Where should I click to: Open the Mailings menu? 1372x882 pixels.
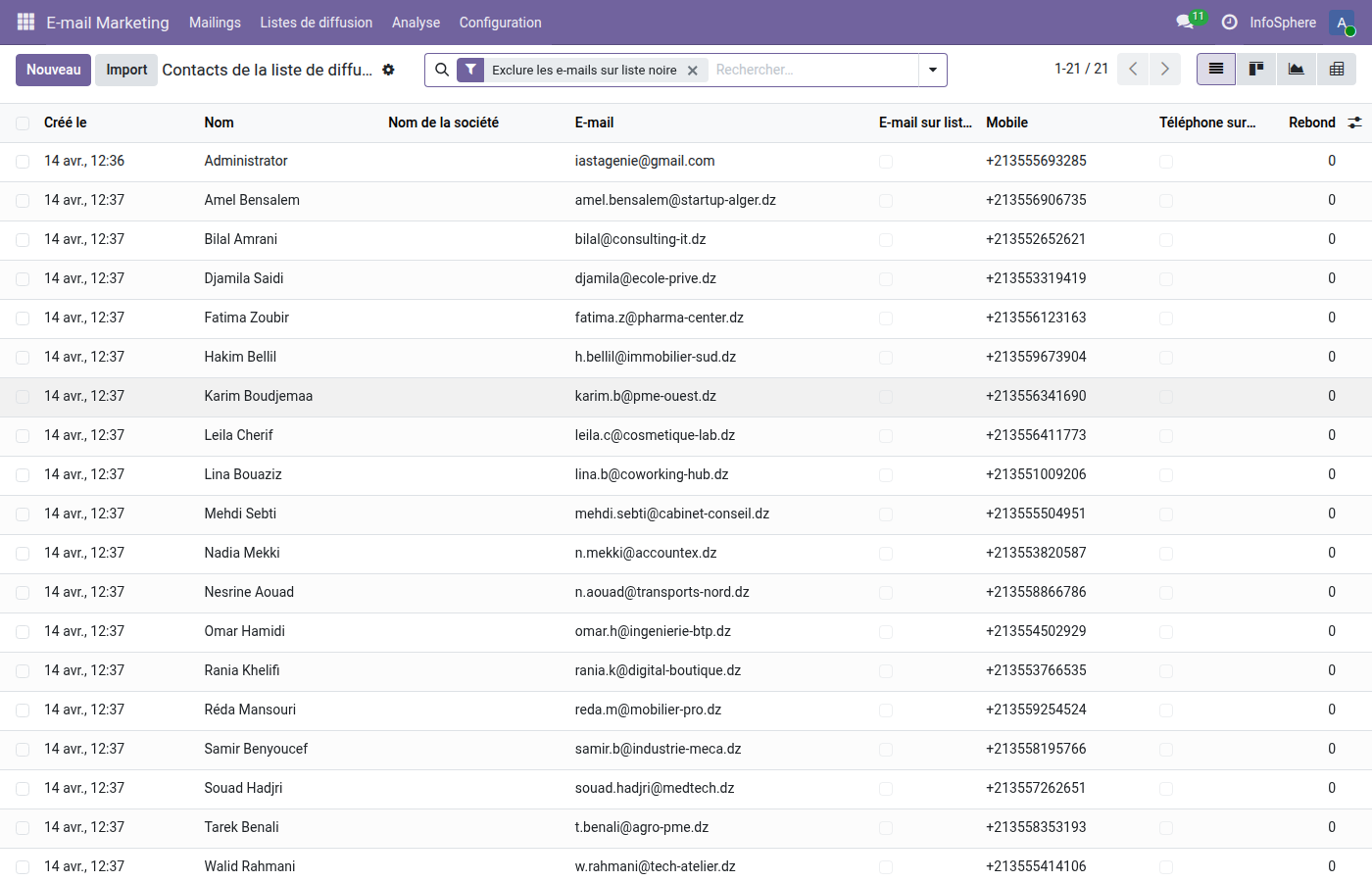[215, 22]
